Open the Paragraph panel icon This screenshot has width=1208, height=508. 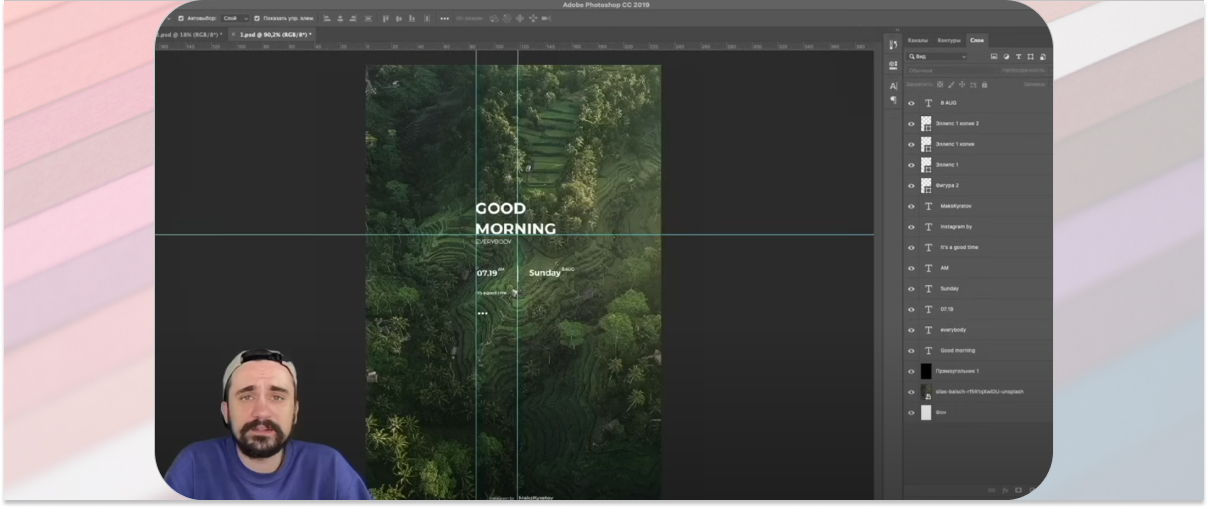tap(893, 99)
